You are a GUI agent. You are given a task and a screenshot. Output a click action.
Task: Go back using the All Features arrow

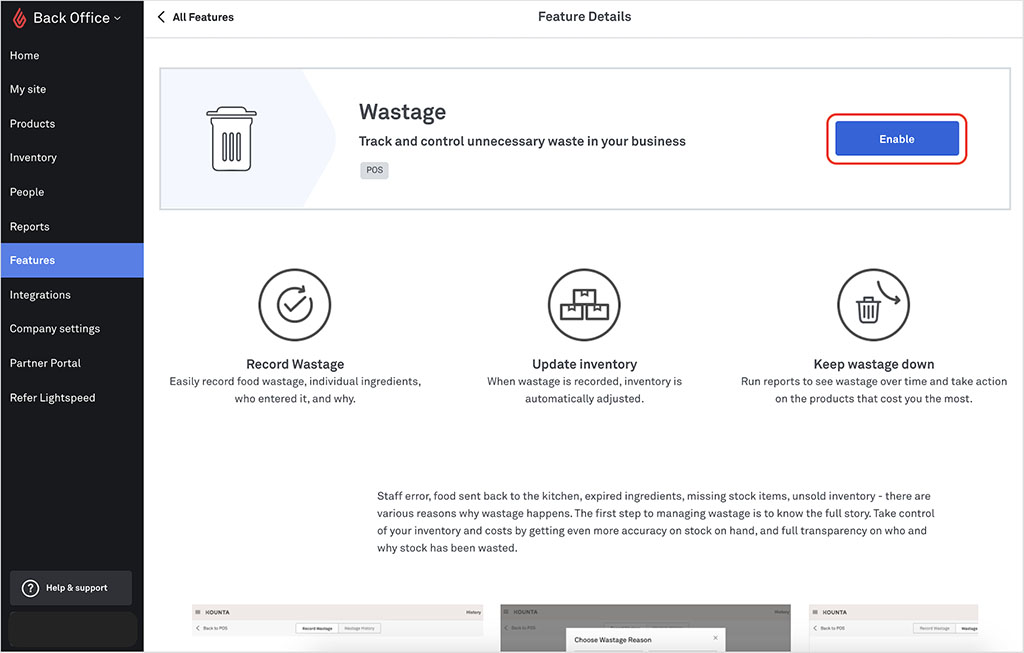pyautogui.click(x=161, y=17)
